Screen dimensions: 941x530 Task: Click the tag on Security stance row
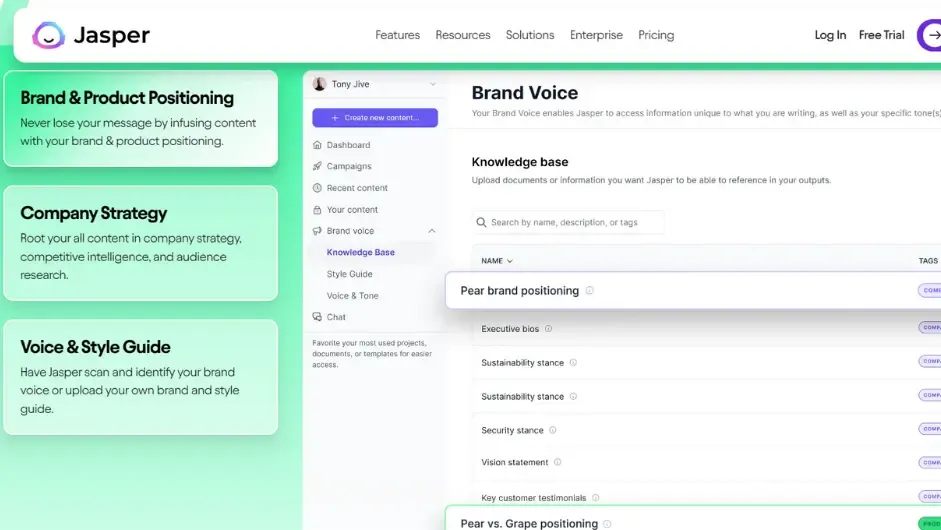pyautogui.click(x=930, y=429)
